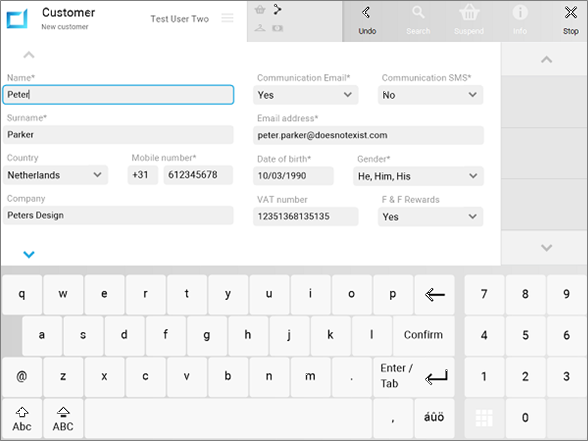
Task: Open the Country dropdown showing Netherlands
Action: (x=56, y=175)
